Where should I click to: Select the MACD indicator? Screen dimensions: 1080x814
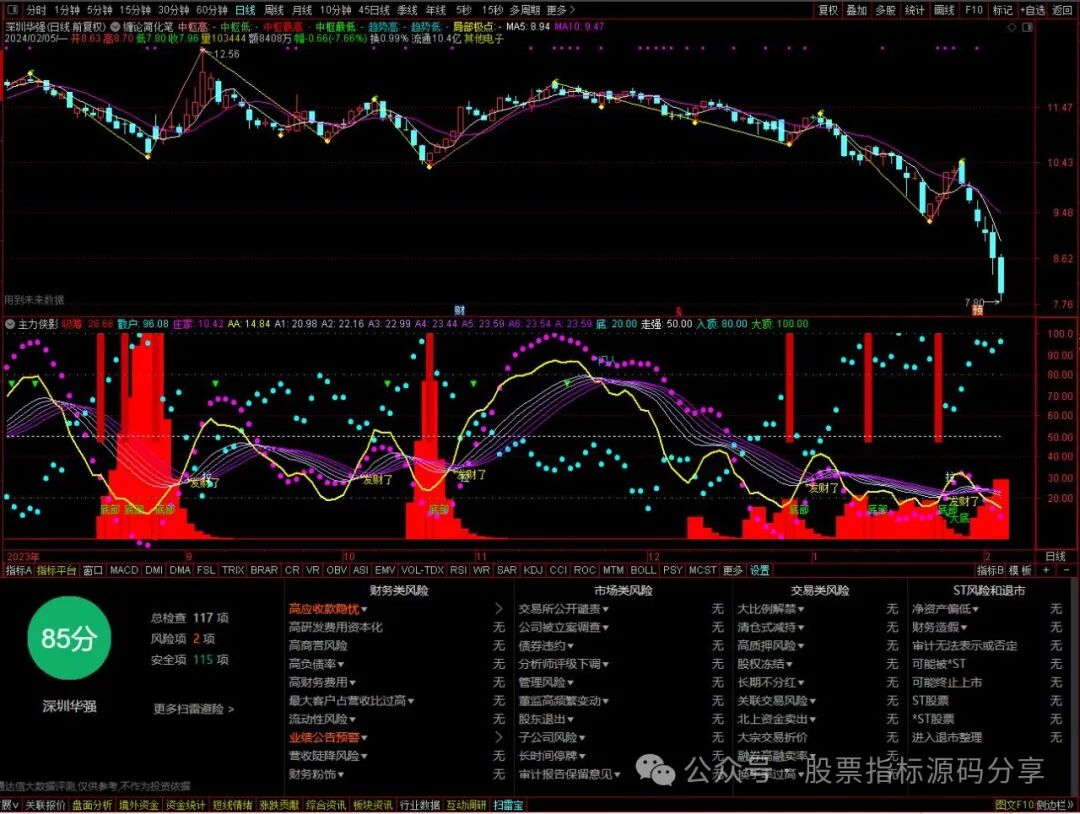point(124,570)
